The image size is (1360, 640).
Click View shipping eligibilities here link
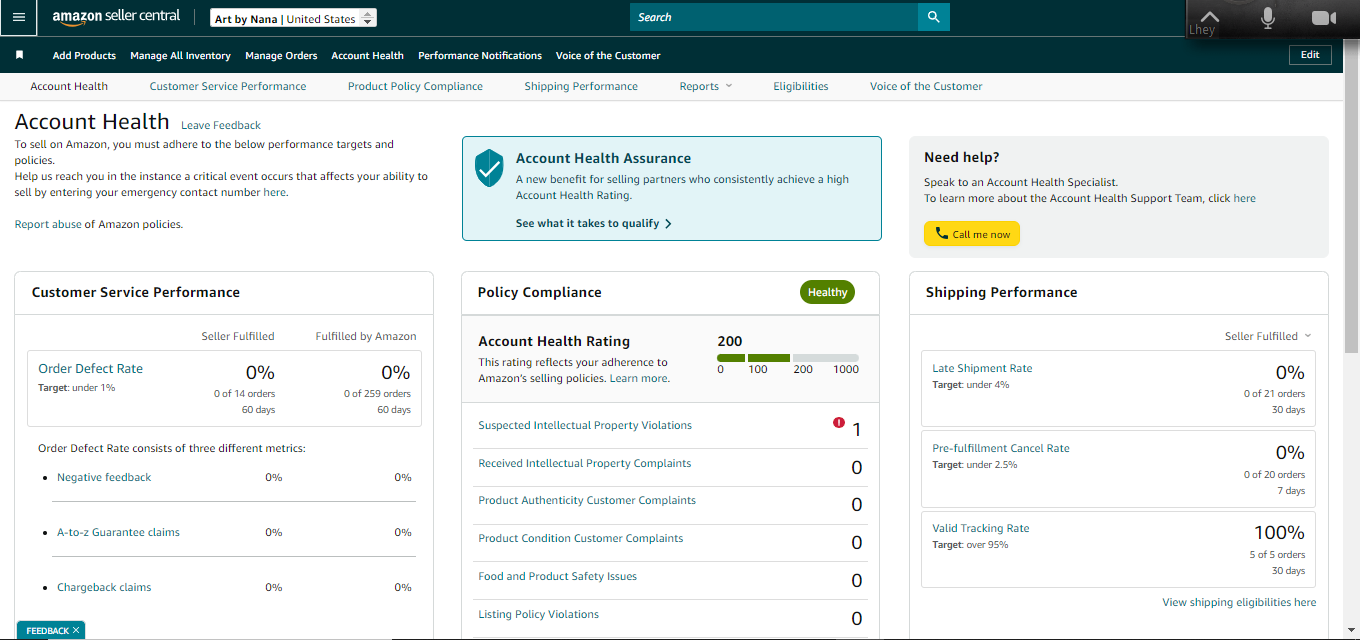click(1239, 602)
